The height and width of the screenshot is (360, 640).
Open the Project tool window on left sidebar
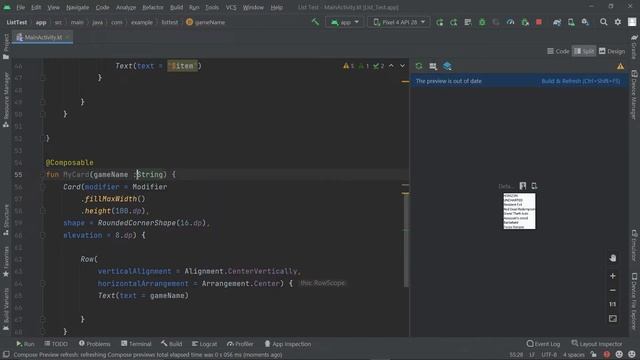6,46
